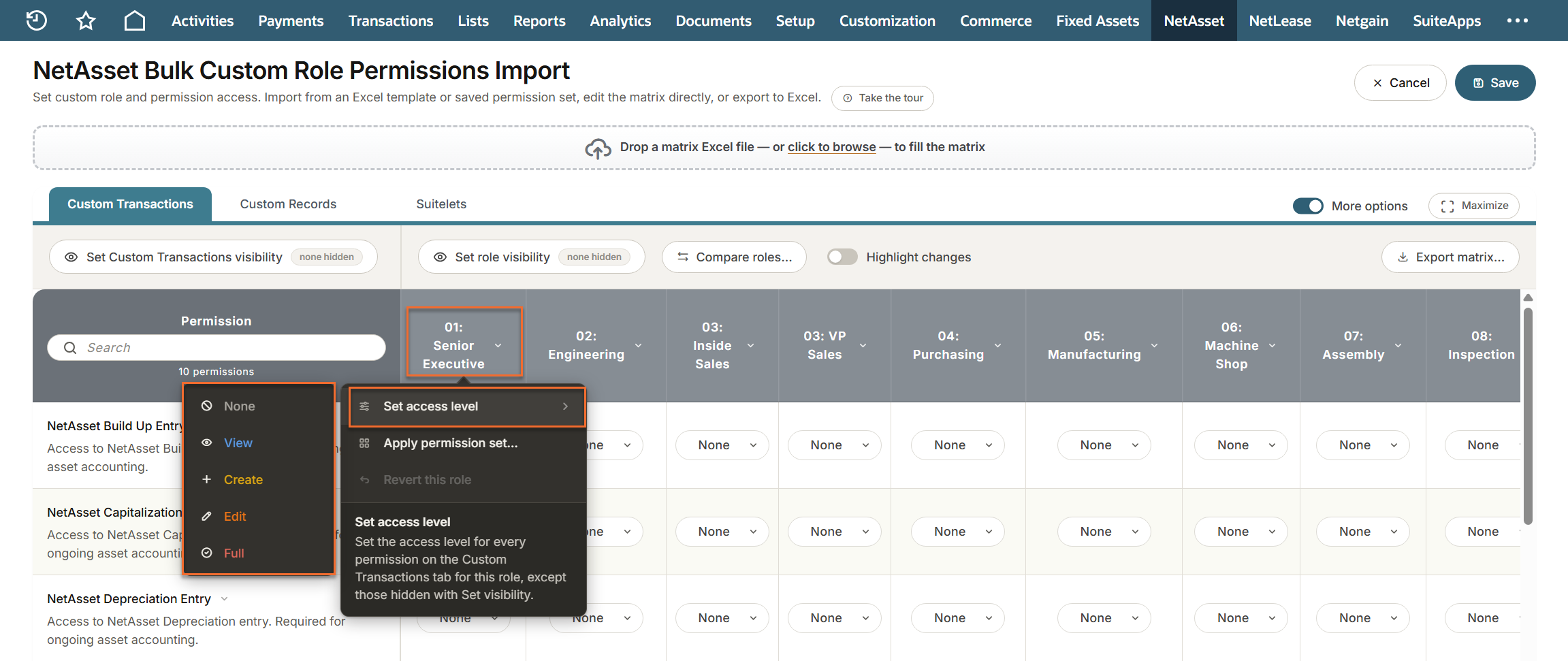Open the recent records history icon
Image resolution: width=1568 pixels, height=661 pixels.
[36, 20]
